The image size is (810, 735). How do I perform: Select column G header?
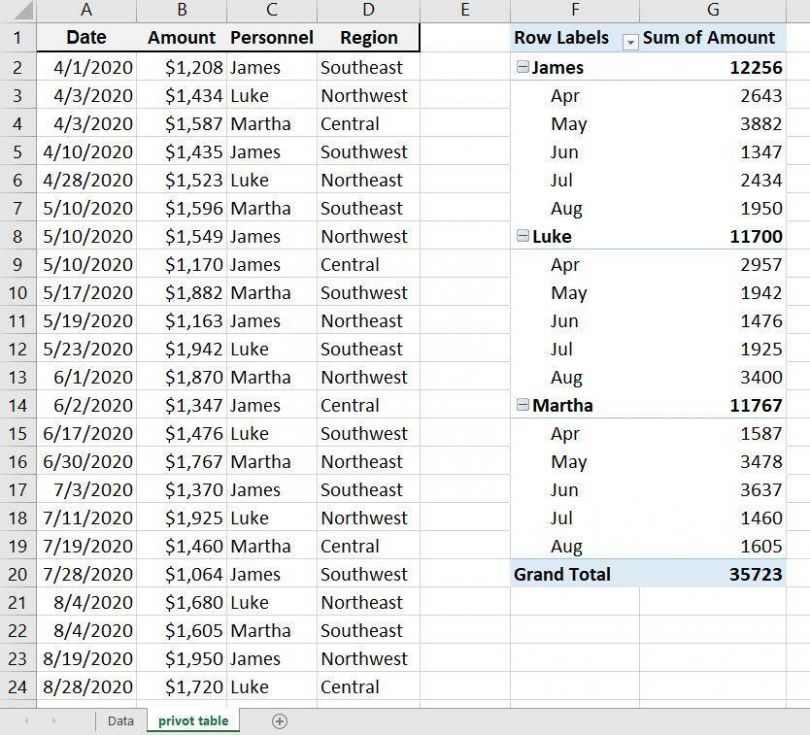tap(713, 11)
